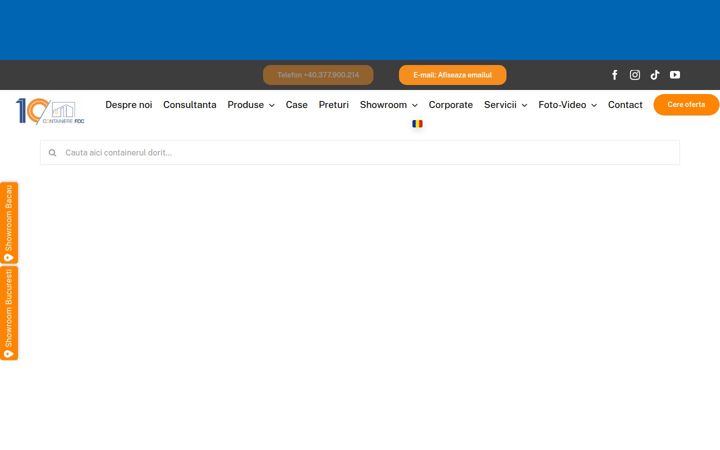The height and width of the screenshot is (450, 720).
Task: Open the Instagram profile icon
Action: click(x=635, y=75)
